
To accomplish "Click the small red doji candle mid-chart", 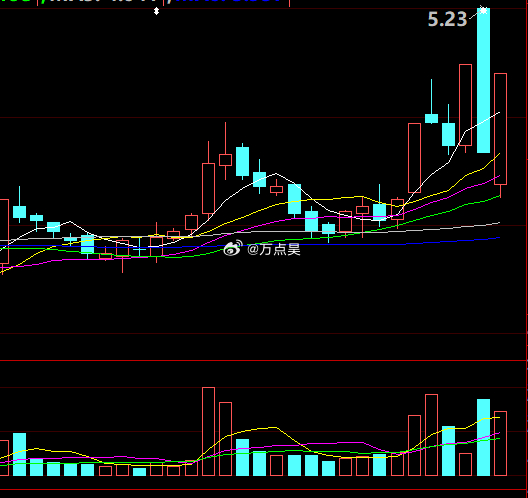I will pos(276,189).
